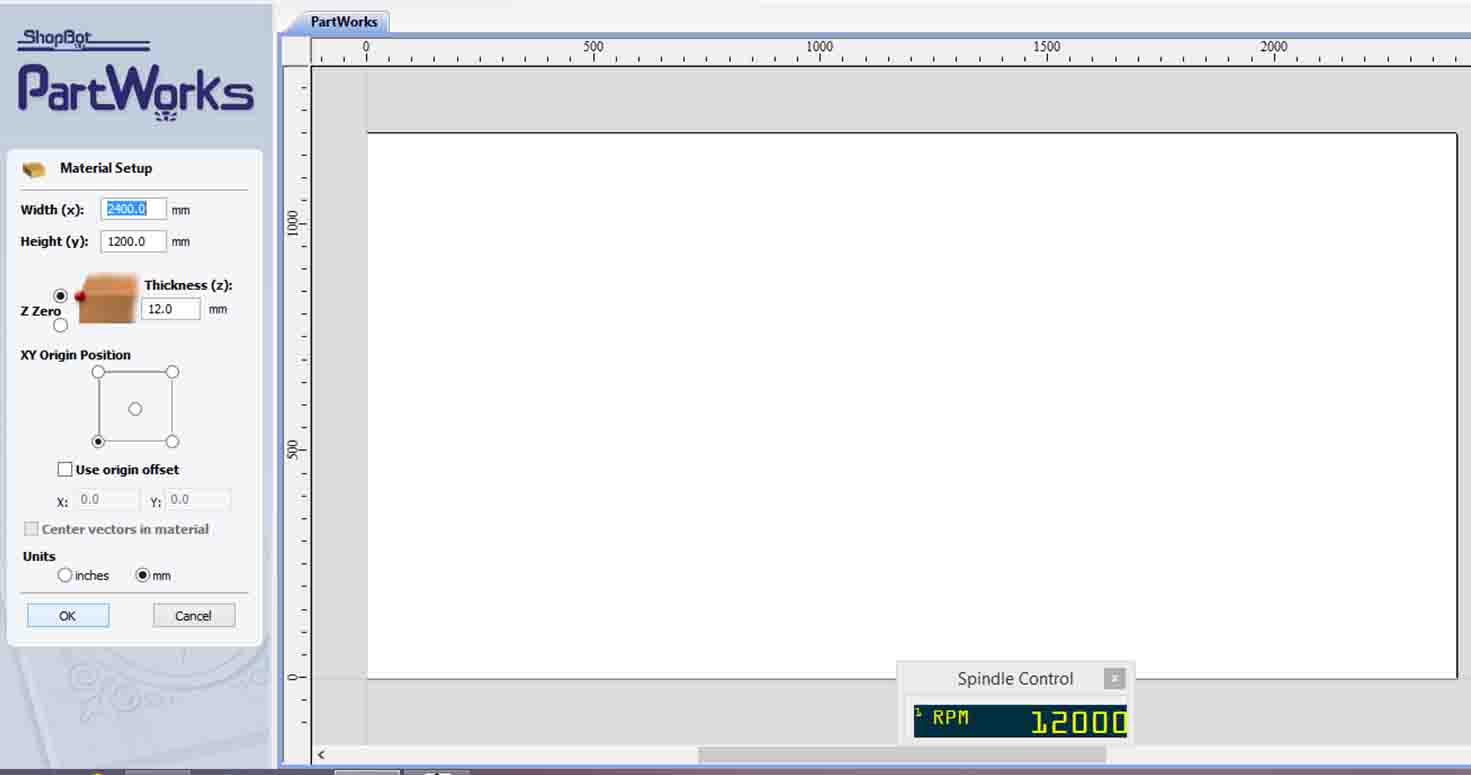Close the Spindle Control window
The height and width of the screenshot is (775, 1471).
point(1114,678)
